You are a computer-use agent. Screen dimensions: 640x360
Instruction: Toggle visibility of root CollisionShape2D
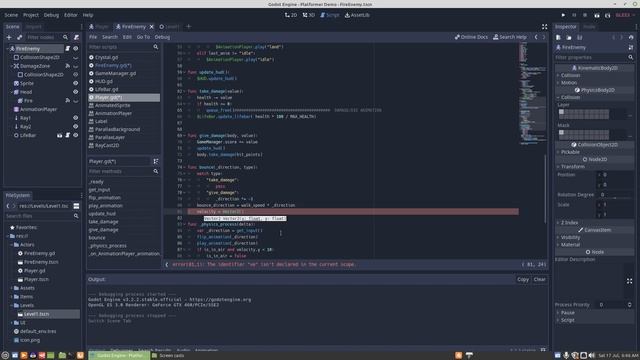[75, 57]
